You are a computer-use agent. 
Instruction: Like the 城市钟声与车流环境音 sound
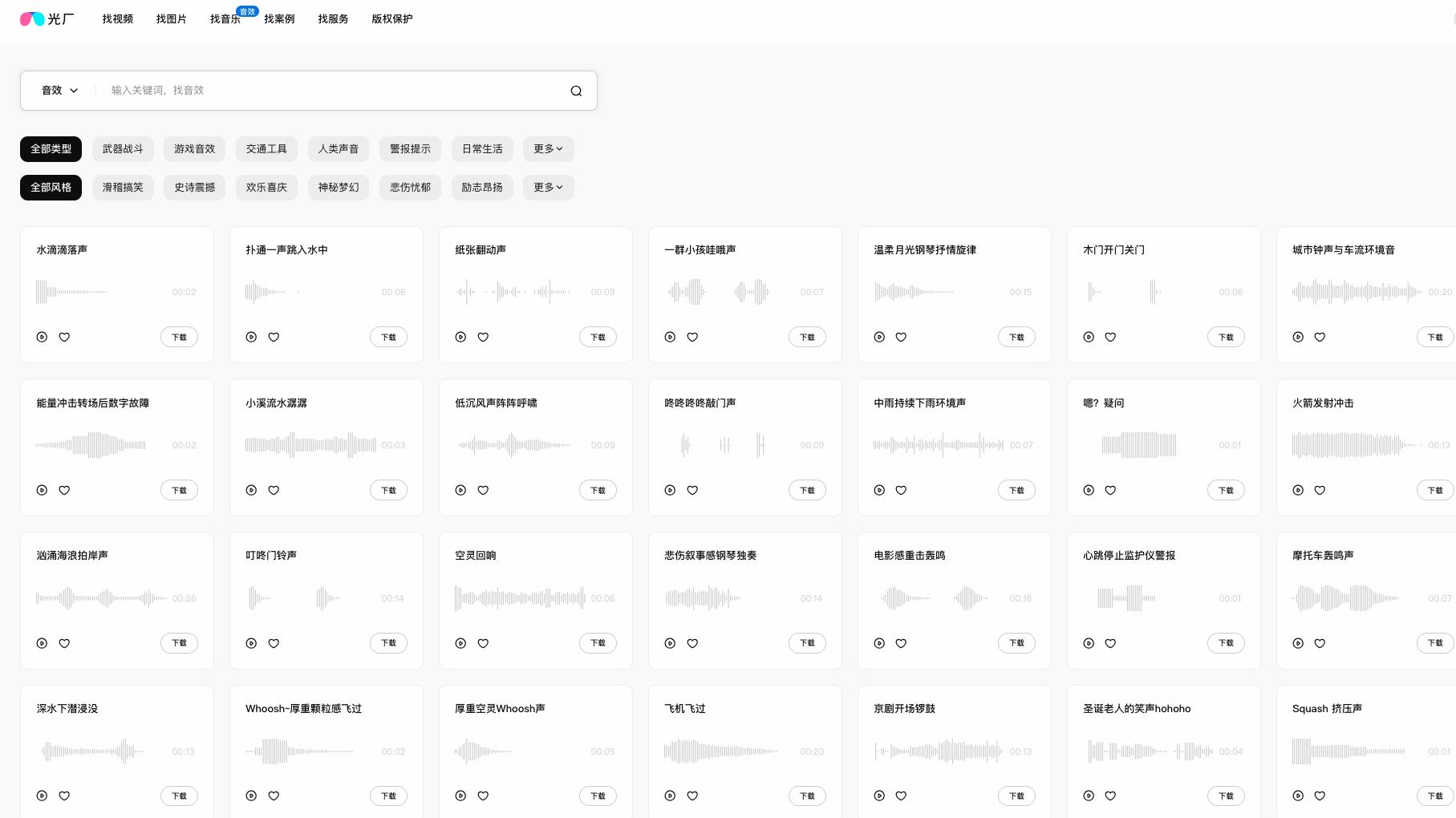(x=1320, y=337)
